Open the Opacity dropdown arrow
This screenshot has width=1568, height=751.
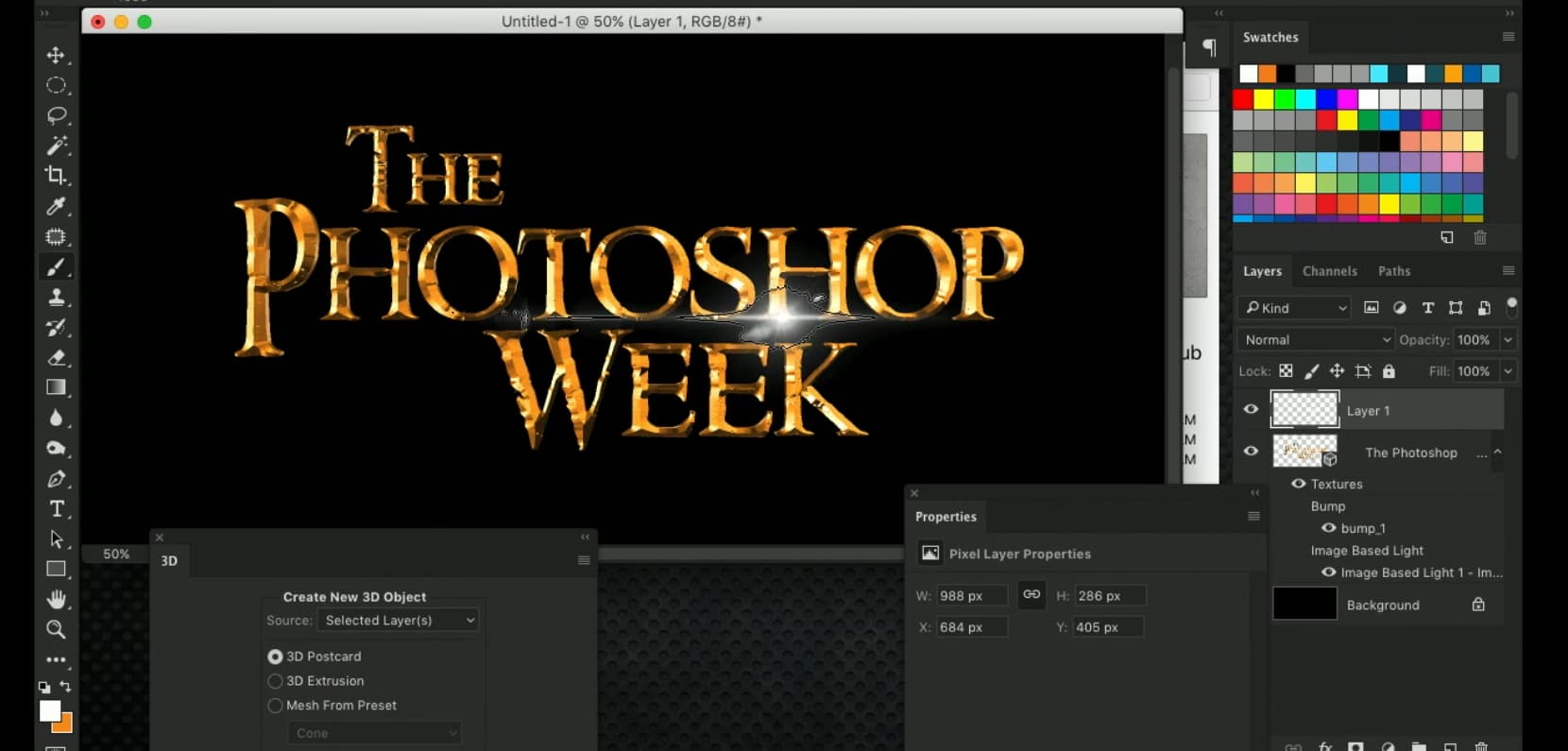tap(1508, 340)
